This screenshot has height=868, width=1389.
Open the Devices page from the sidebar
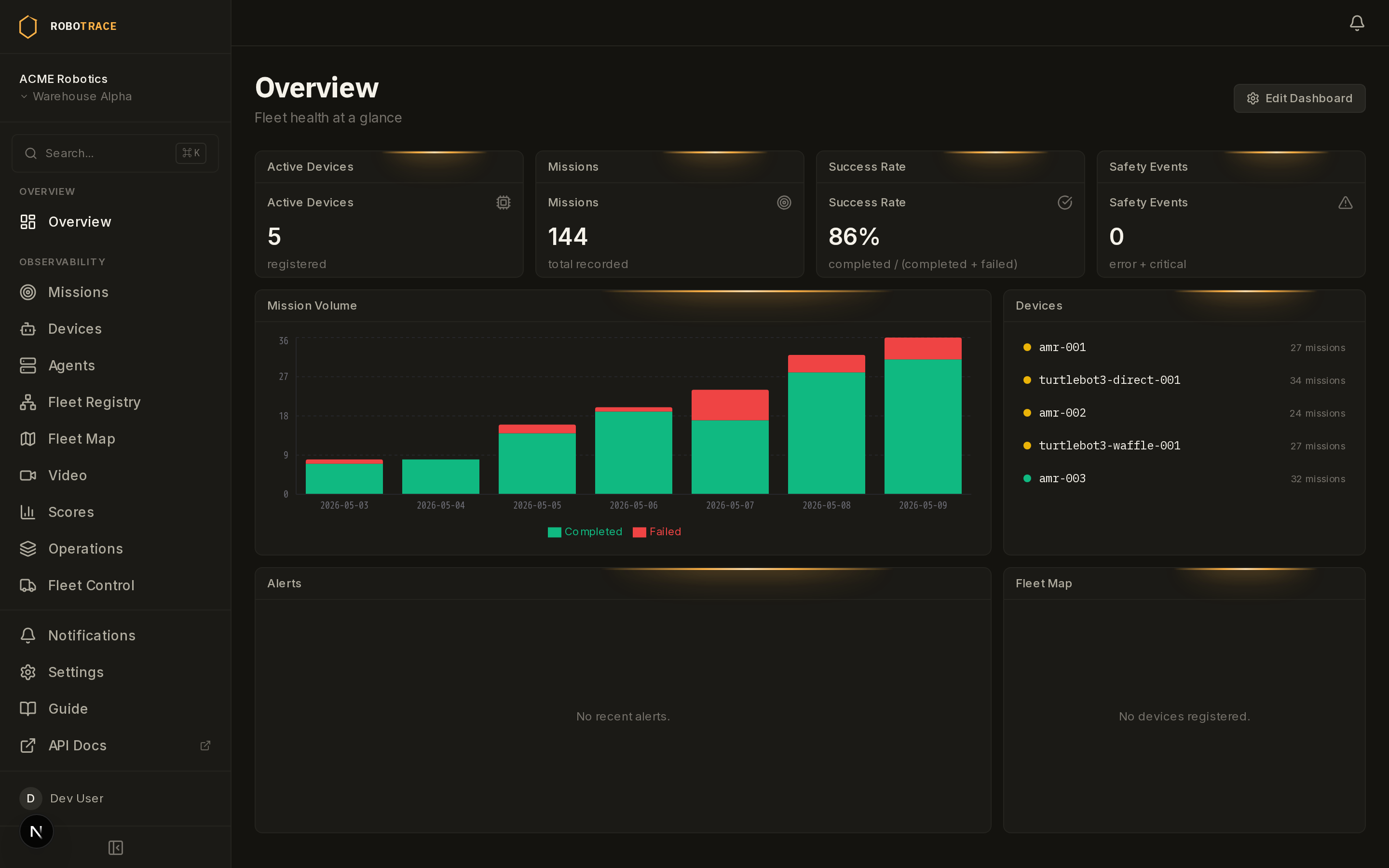[x=115, y=329]
